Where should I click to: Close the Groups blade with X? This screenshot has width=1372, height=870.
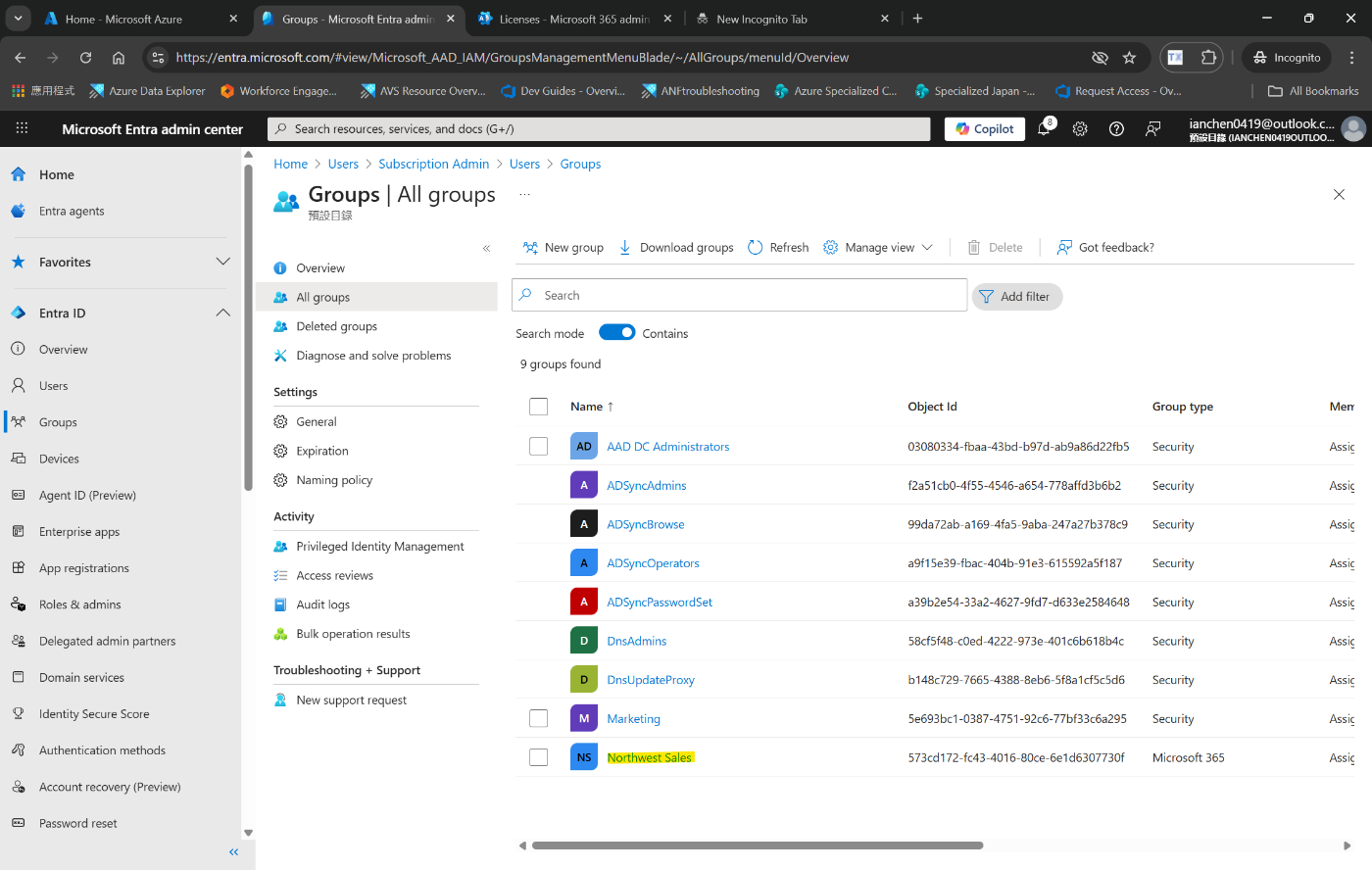tap(1339, 195)
